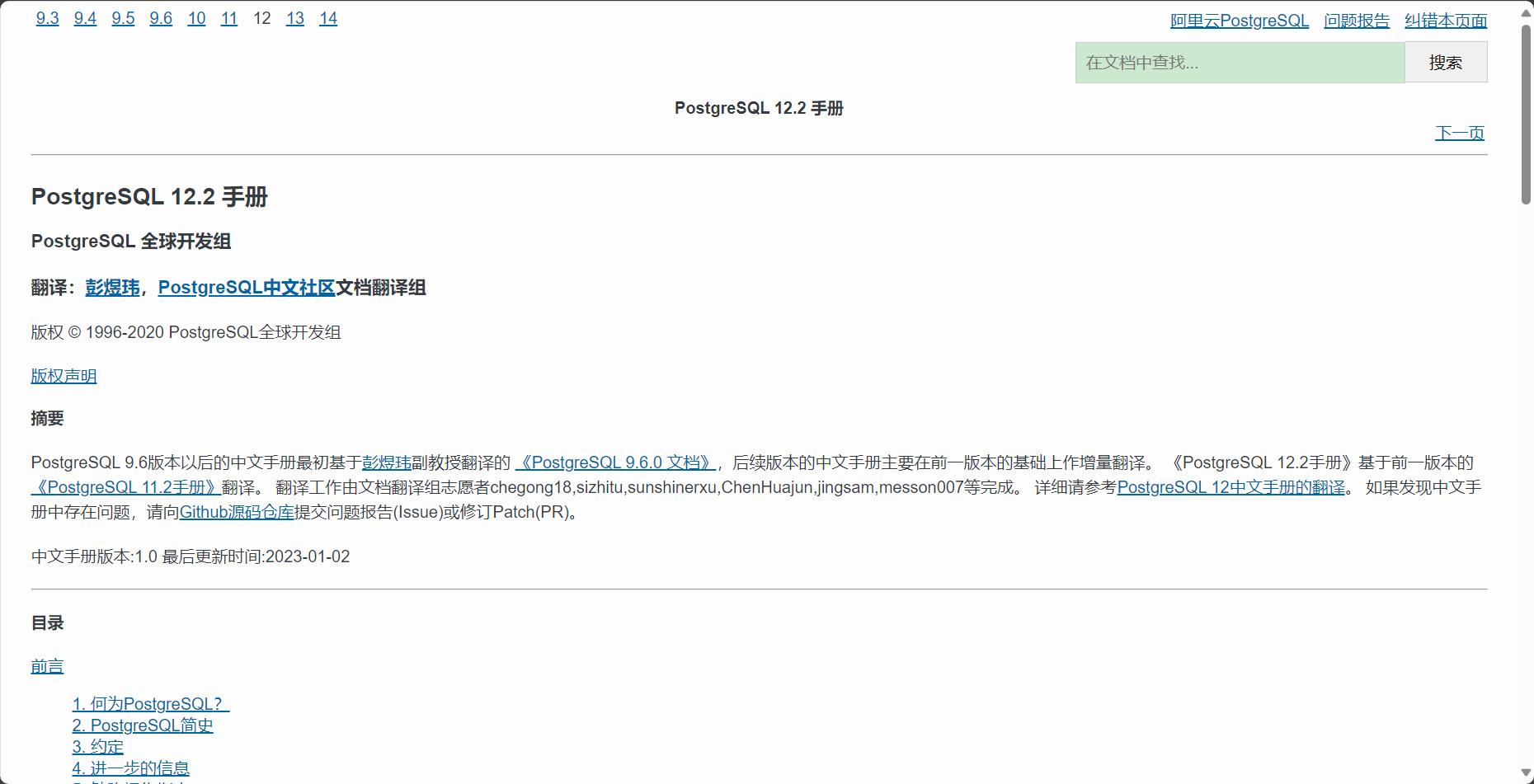Open the 问题报告 link
The image size is (1534, 784).
(x=1357, y=21)
